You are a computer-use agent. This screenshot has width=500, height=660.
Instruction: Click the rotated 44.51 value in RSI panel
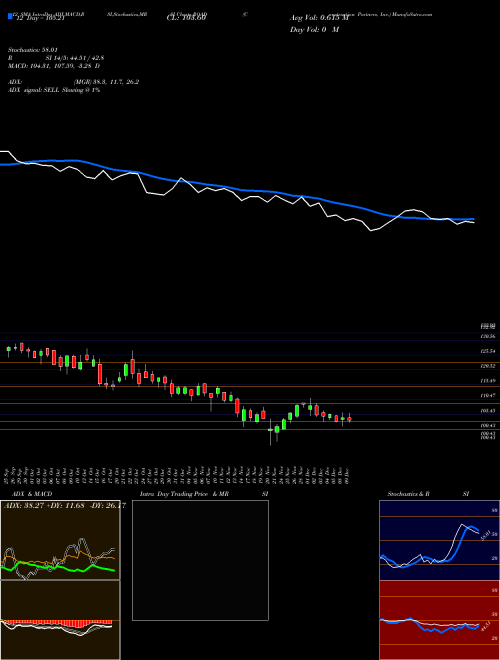[484, 626]
